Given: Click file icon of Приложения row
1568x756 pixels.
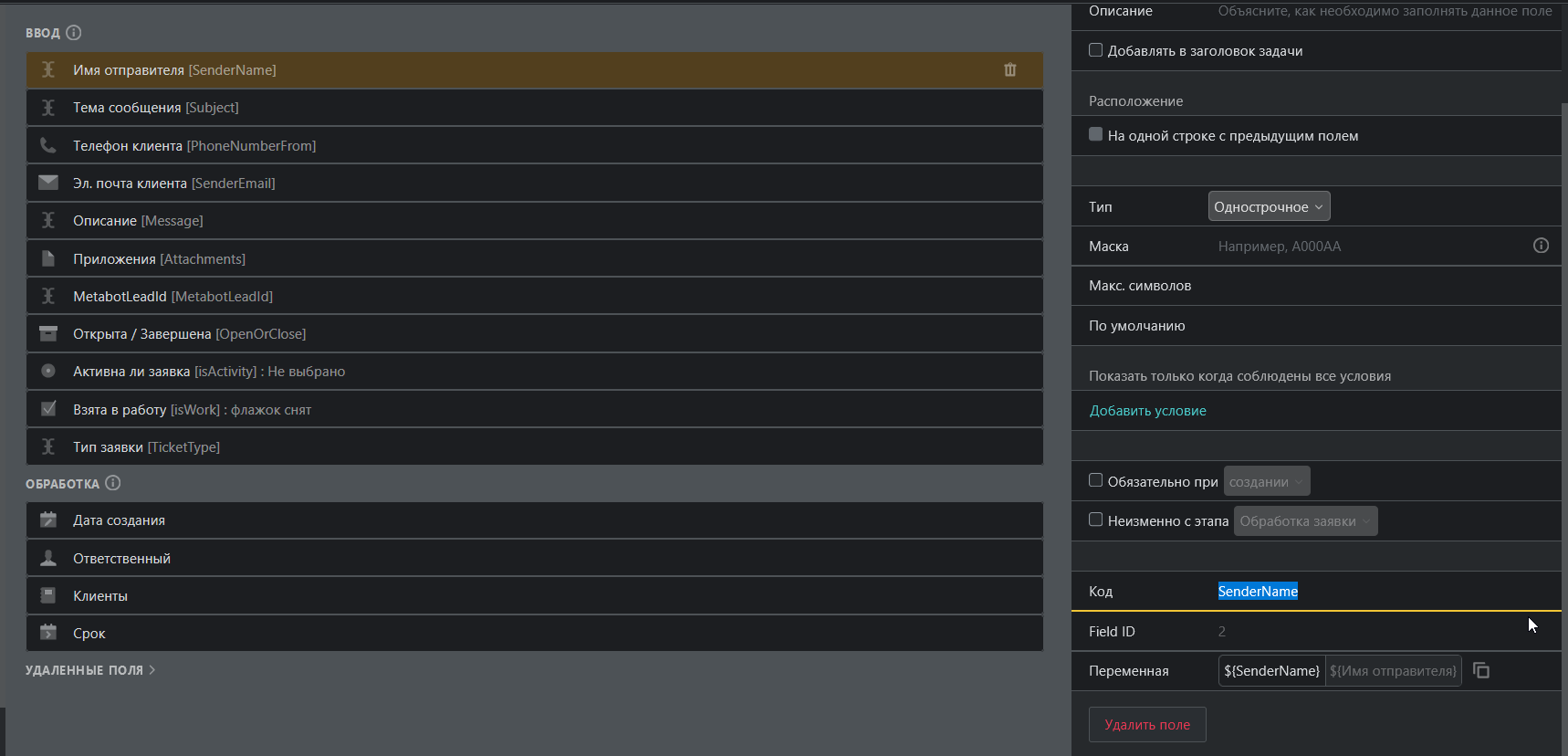Looking at the screenshot, I should click(48, 258).
